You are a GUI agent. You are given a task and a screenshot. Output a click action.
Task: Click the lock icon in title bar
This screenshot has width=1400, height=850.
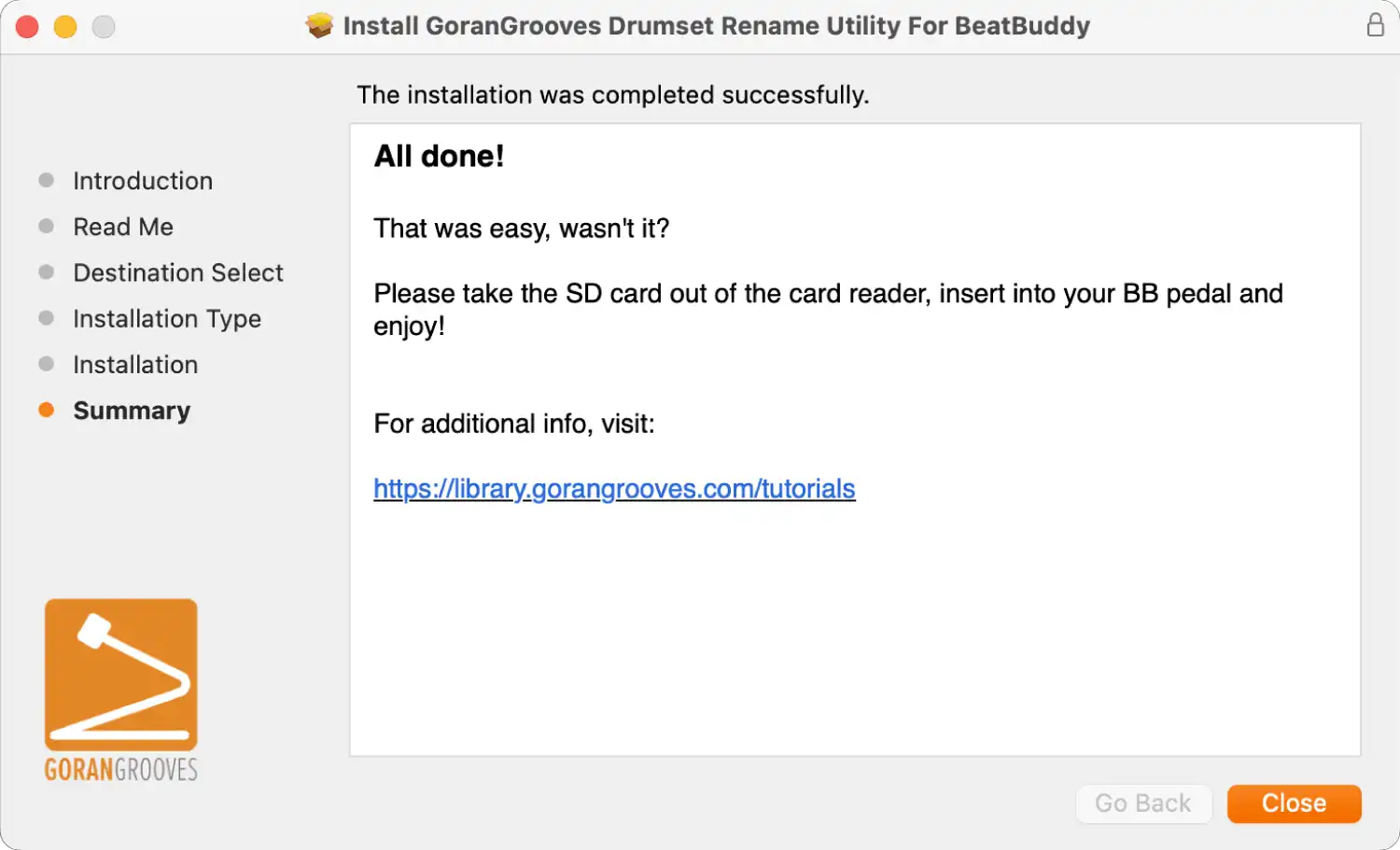coord(1375,25)
